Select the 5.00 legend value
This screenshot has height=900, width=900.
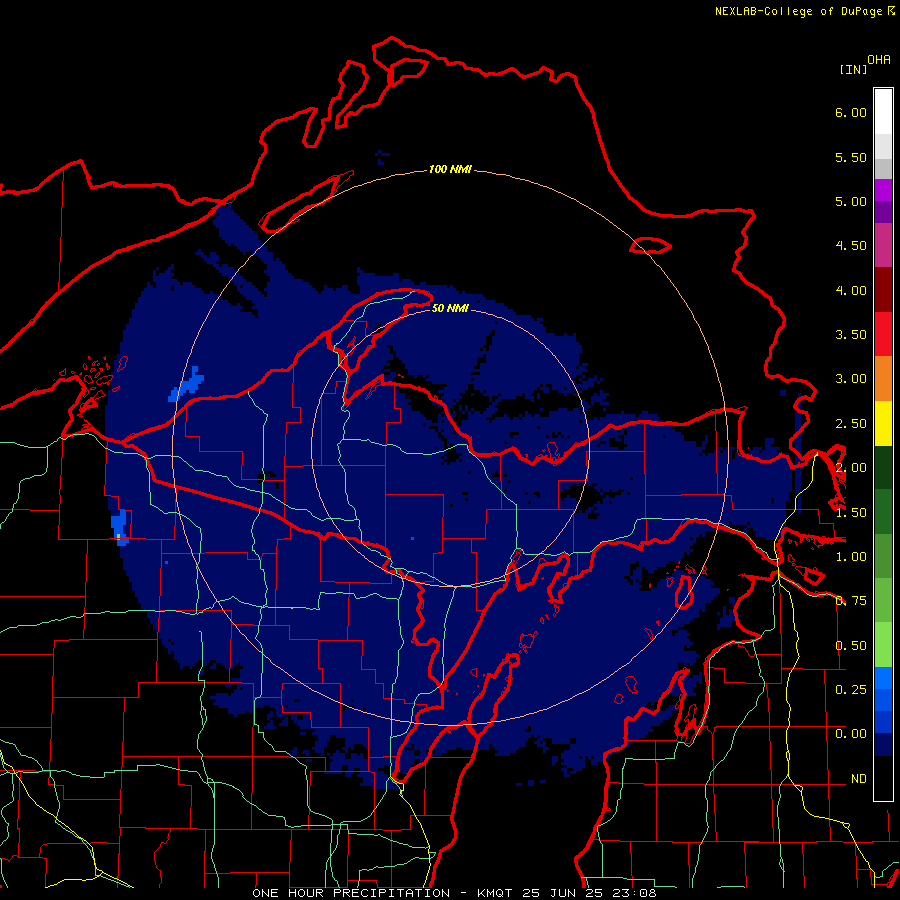pyautogui.click(x=851, y=201)
